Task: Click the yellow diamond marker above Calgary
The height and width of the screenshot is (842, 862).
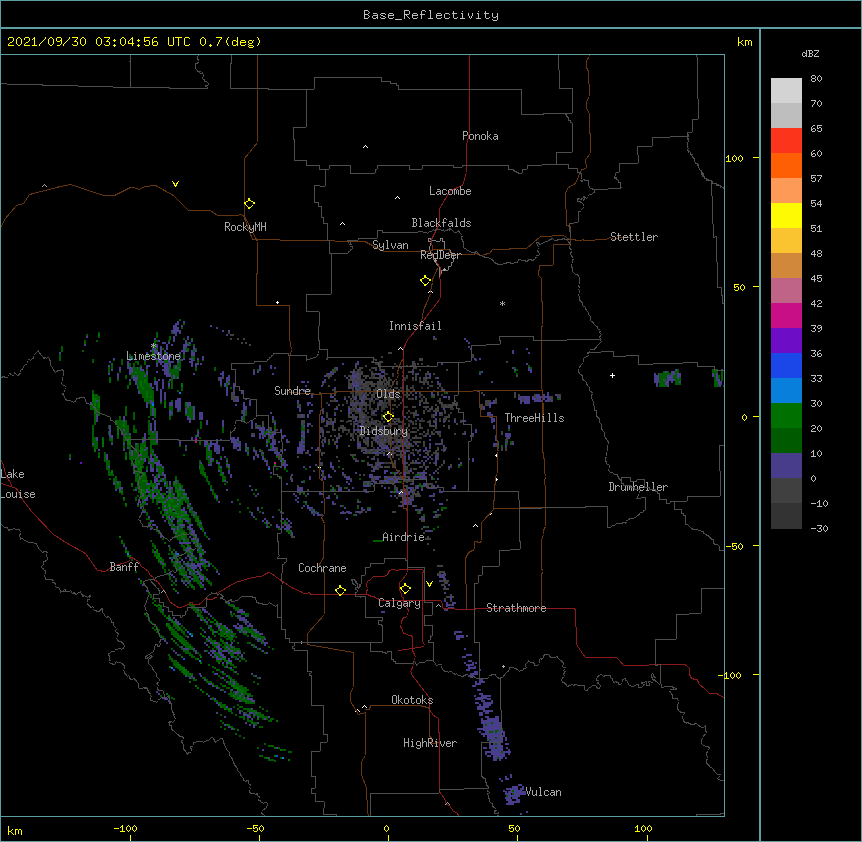Action: pyautogui.click(x=405, y=589)
